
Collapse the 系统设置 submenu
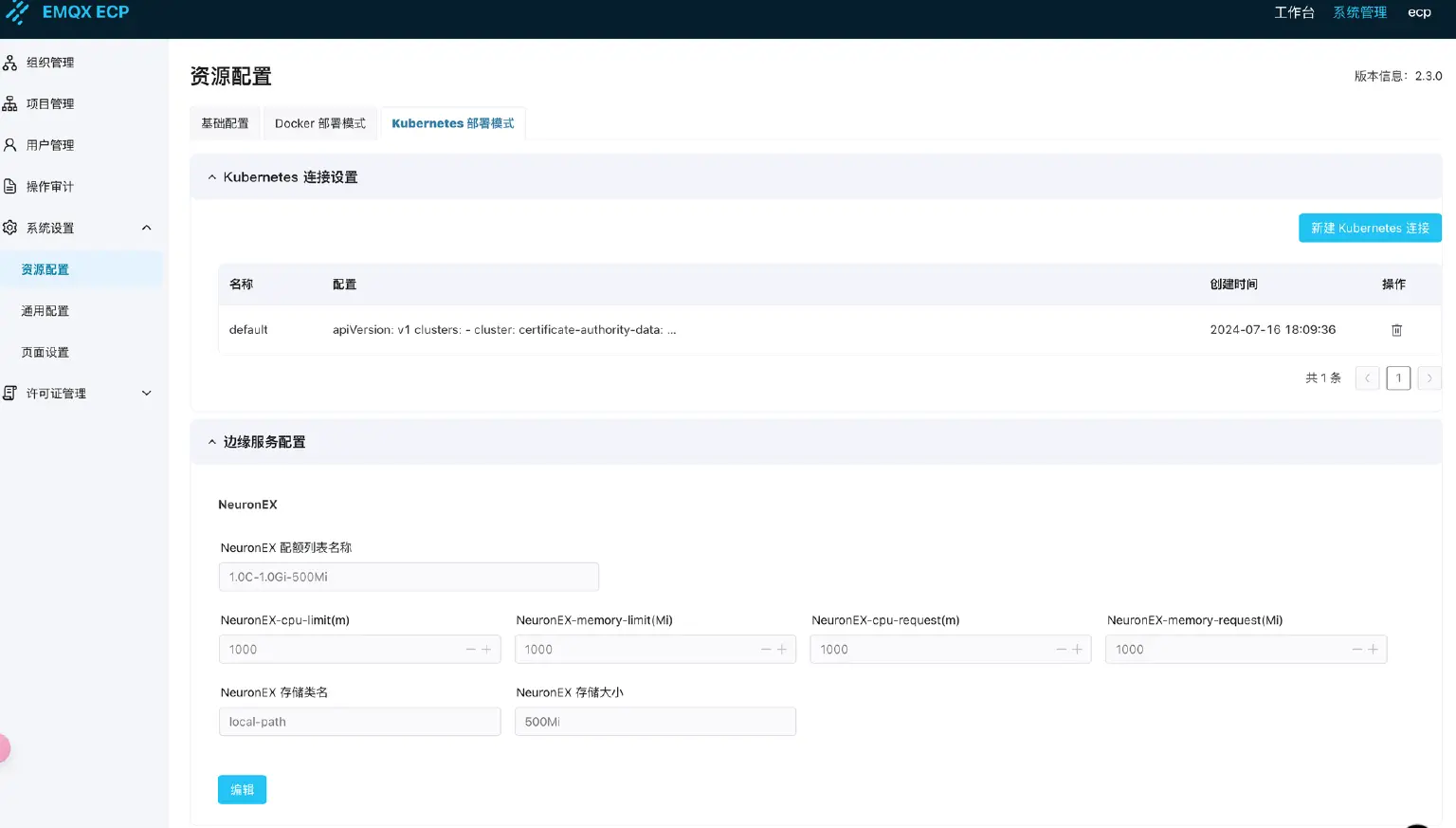[x=146, y=228]
